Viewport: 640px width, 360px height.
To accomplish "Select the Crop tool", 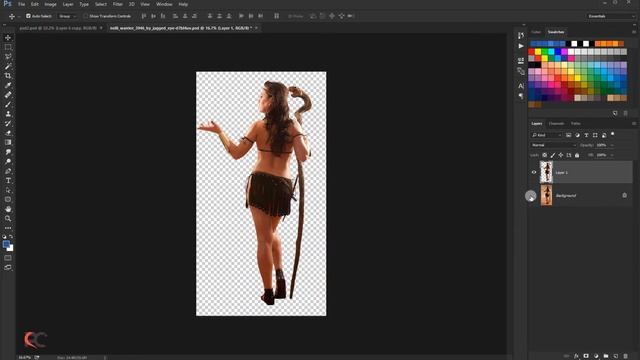I will click(8, 76).
